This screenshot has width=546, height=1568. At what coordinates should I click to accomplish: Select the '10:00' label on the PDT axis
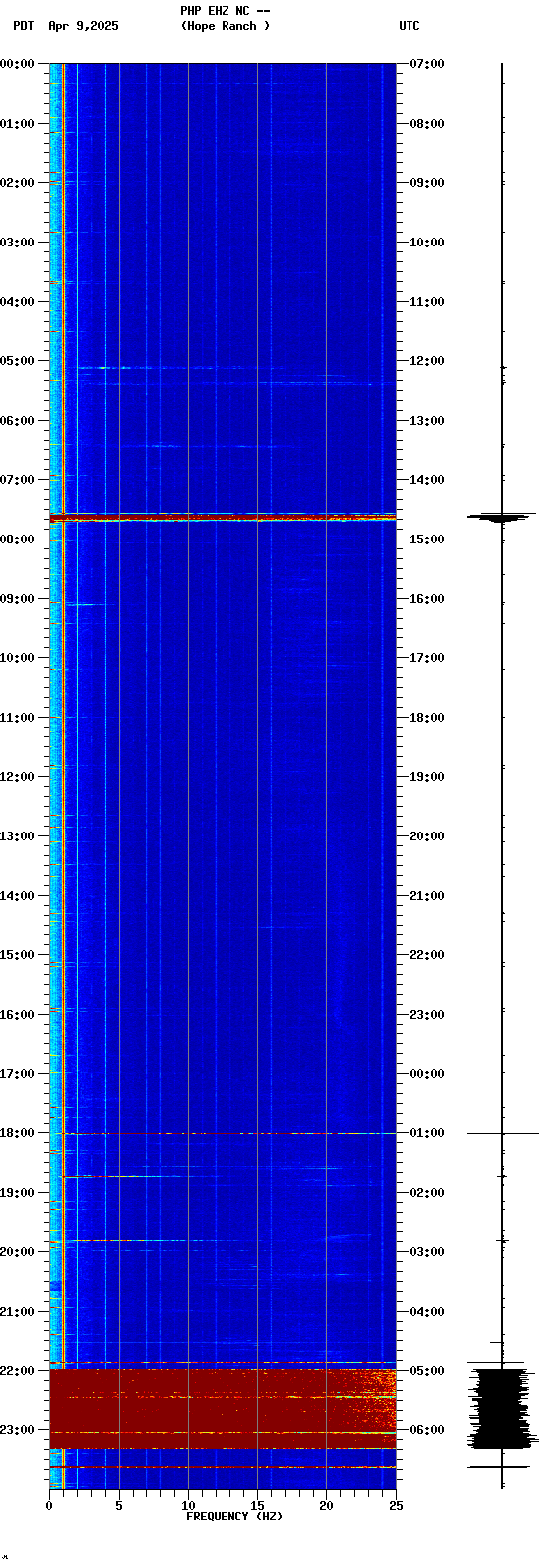[17, 658]
